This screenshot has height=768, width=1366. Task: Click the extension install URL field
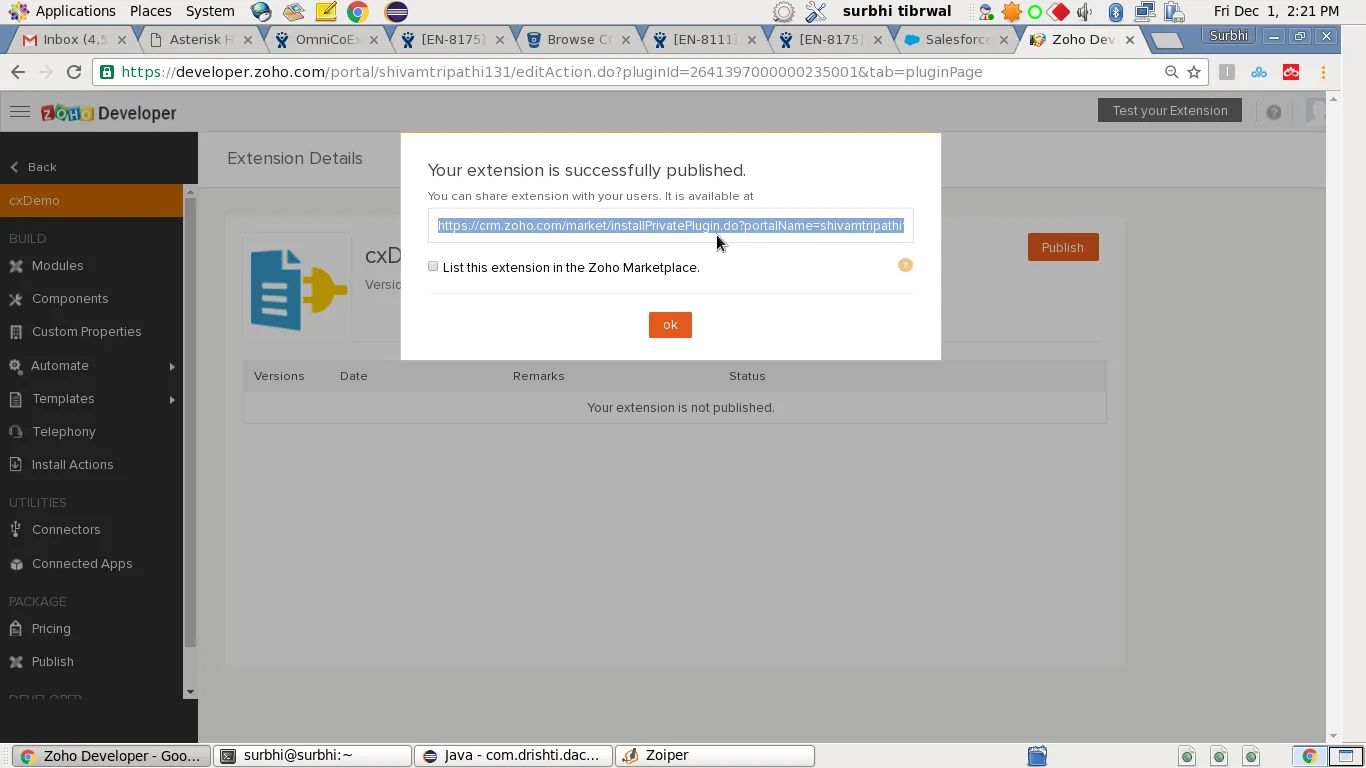[x=671, y=226]
